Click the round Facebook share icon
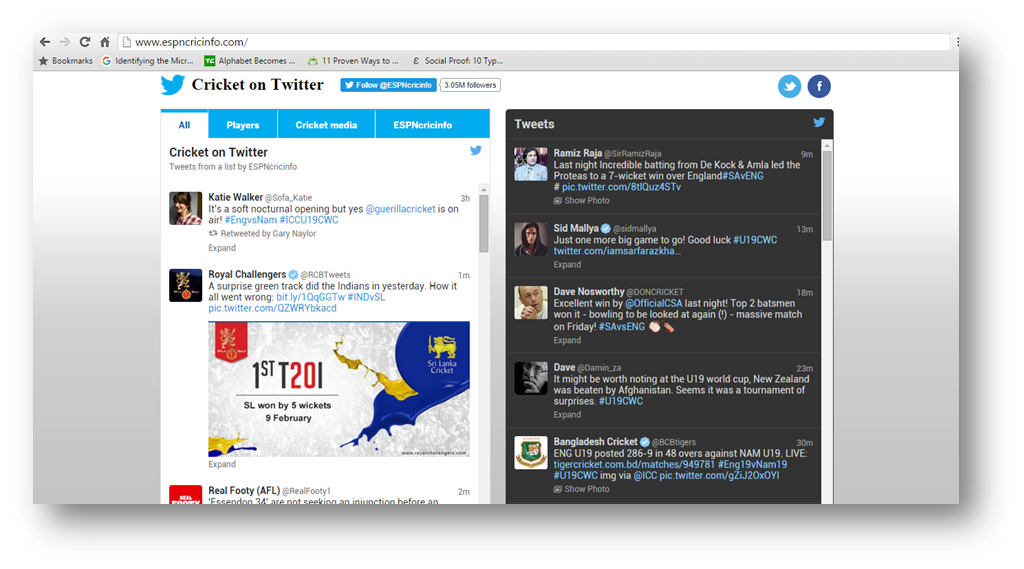 pyautogui.click(x=819, y=86)
